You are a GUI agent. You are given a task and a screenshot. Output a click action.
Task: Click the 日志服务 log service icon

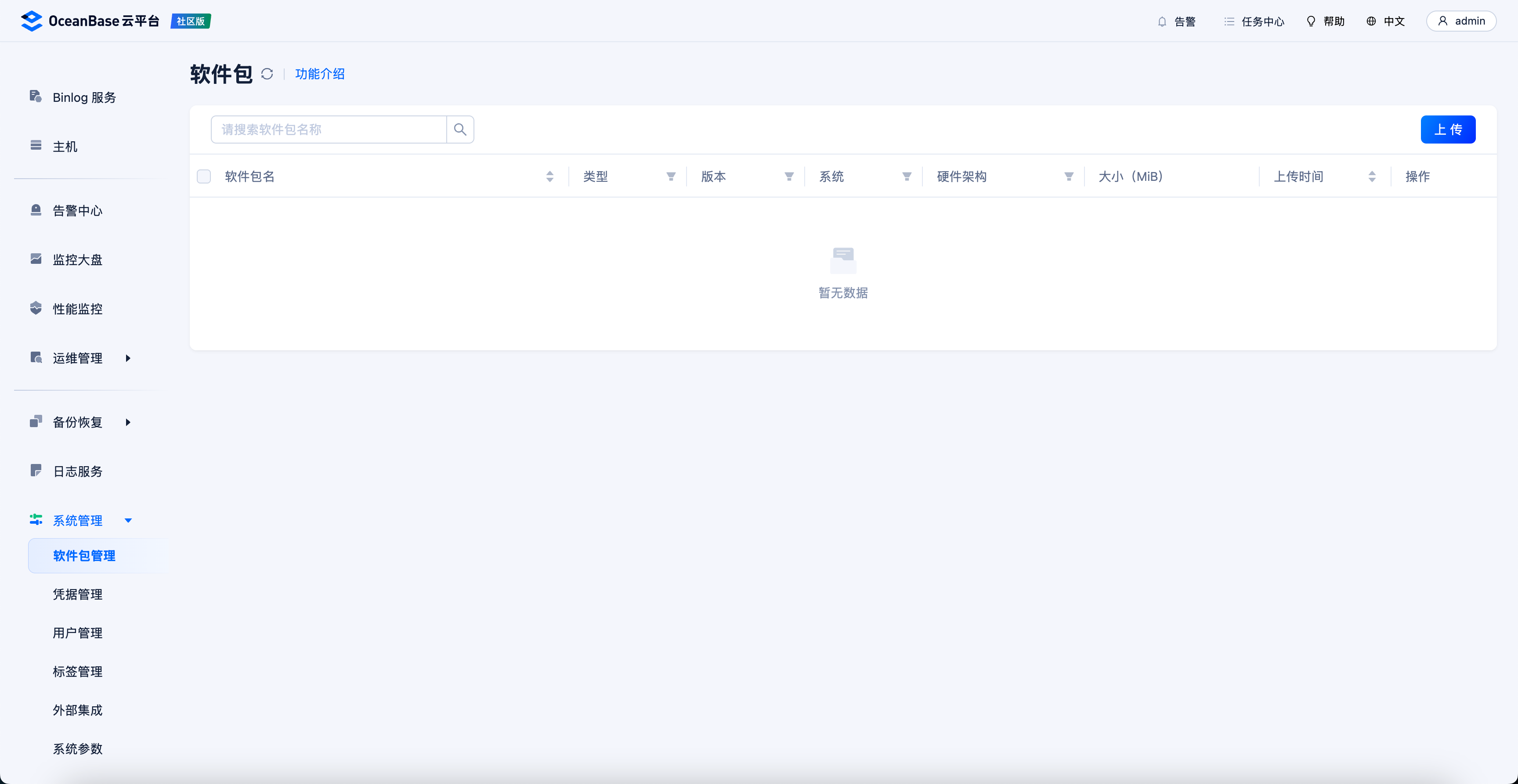[x=36, y=471]
